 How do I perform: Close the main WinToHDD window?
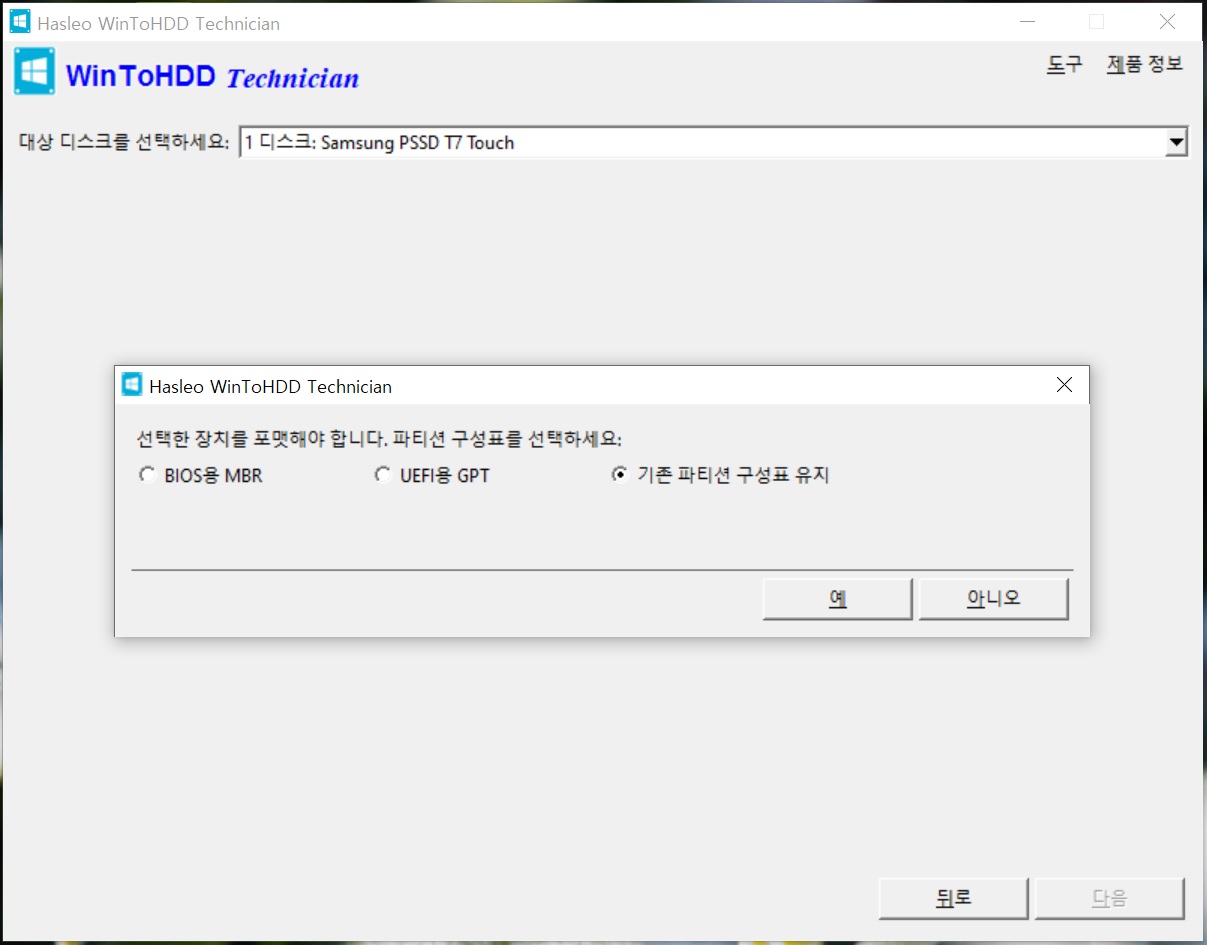[1167, 22]
